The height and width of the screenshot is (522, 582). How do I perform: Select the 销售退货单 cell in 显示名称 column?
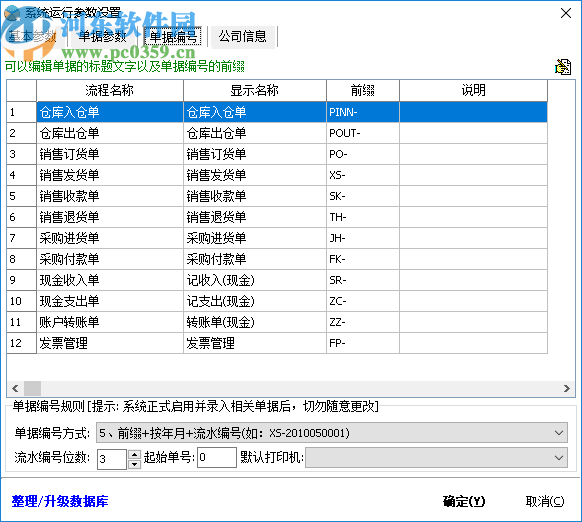[255, 217]
